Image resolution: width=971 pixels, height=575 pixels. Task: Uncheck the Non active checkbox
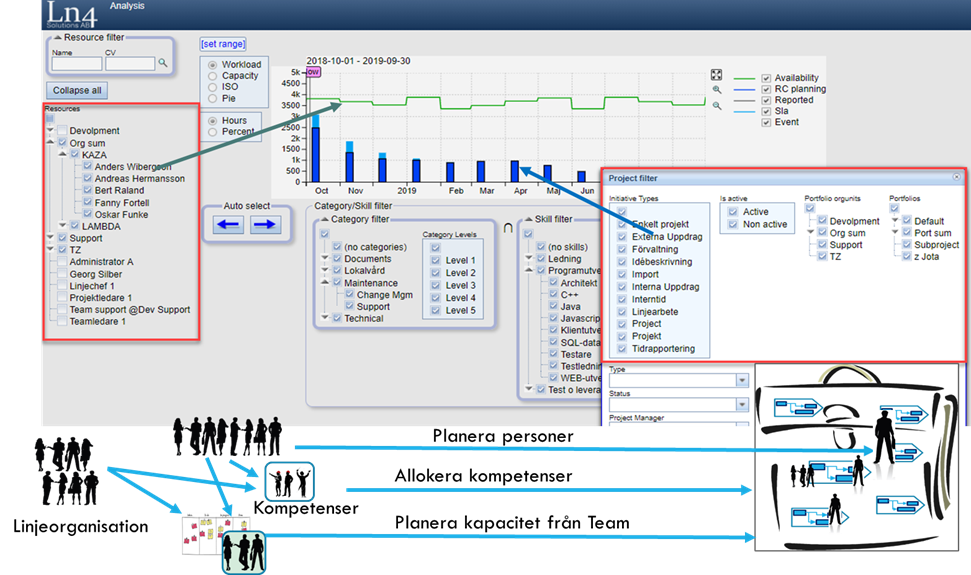733,224
